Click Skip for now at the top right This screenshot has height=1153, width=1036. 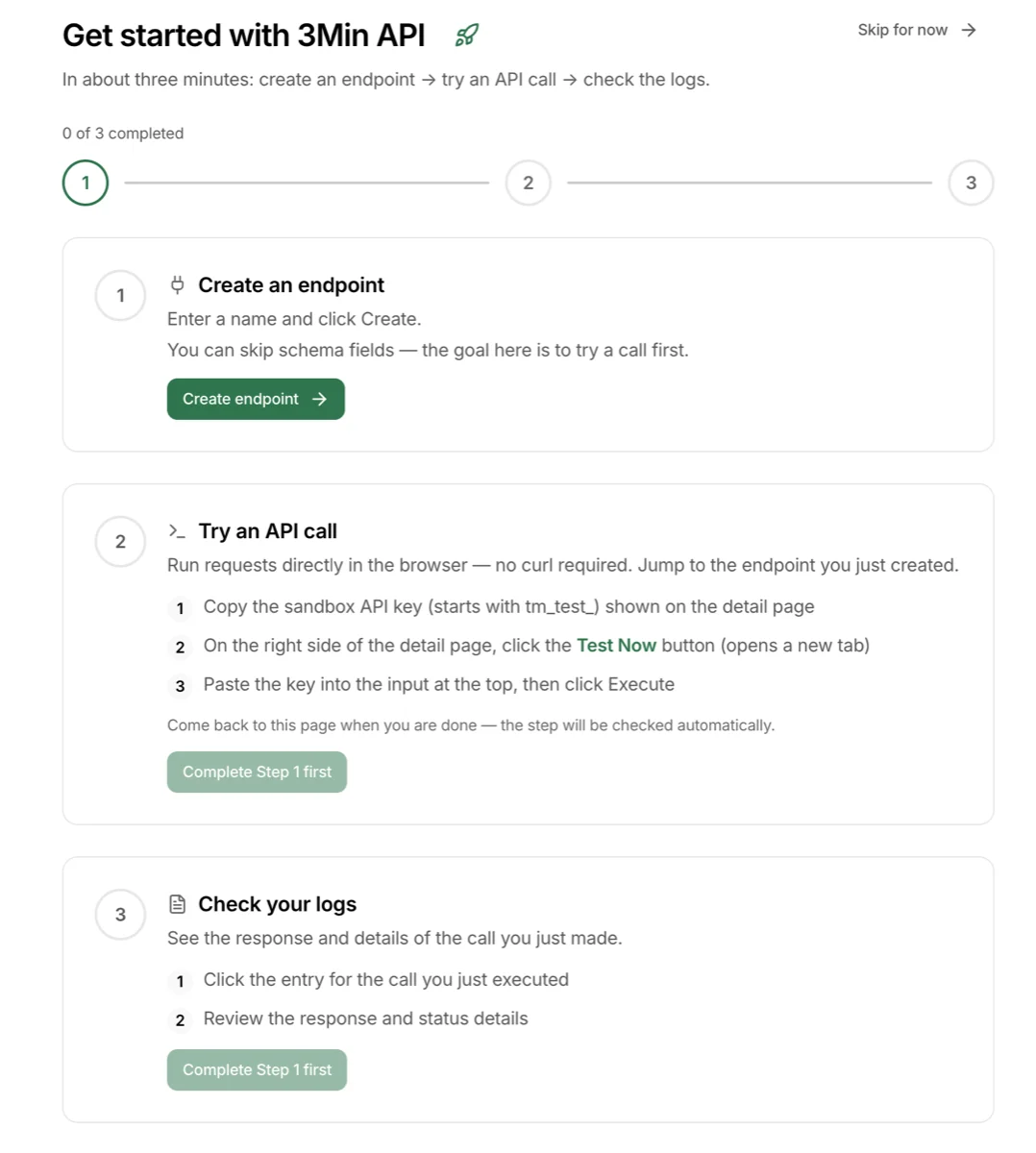(902, 30)
